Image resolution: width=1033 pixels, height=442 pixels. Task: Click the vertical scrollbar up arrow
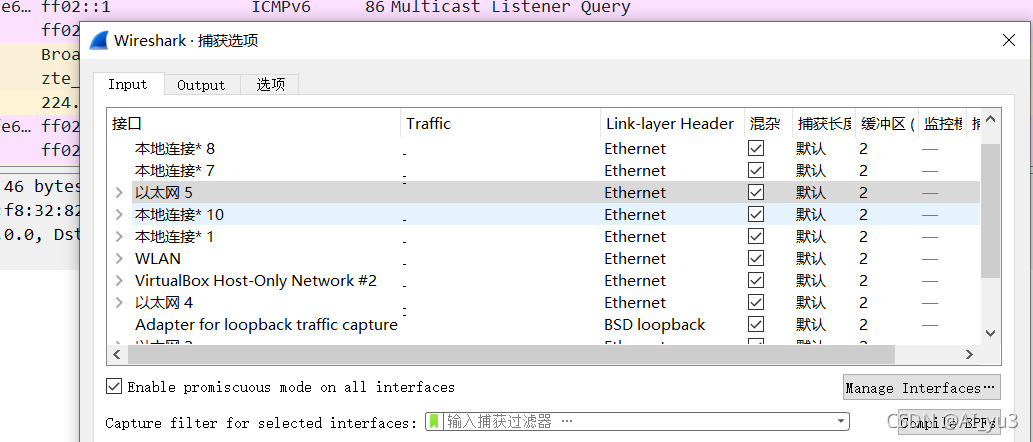point(990,121)
